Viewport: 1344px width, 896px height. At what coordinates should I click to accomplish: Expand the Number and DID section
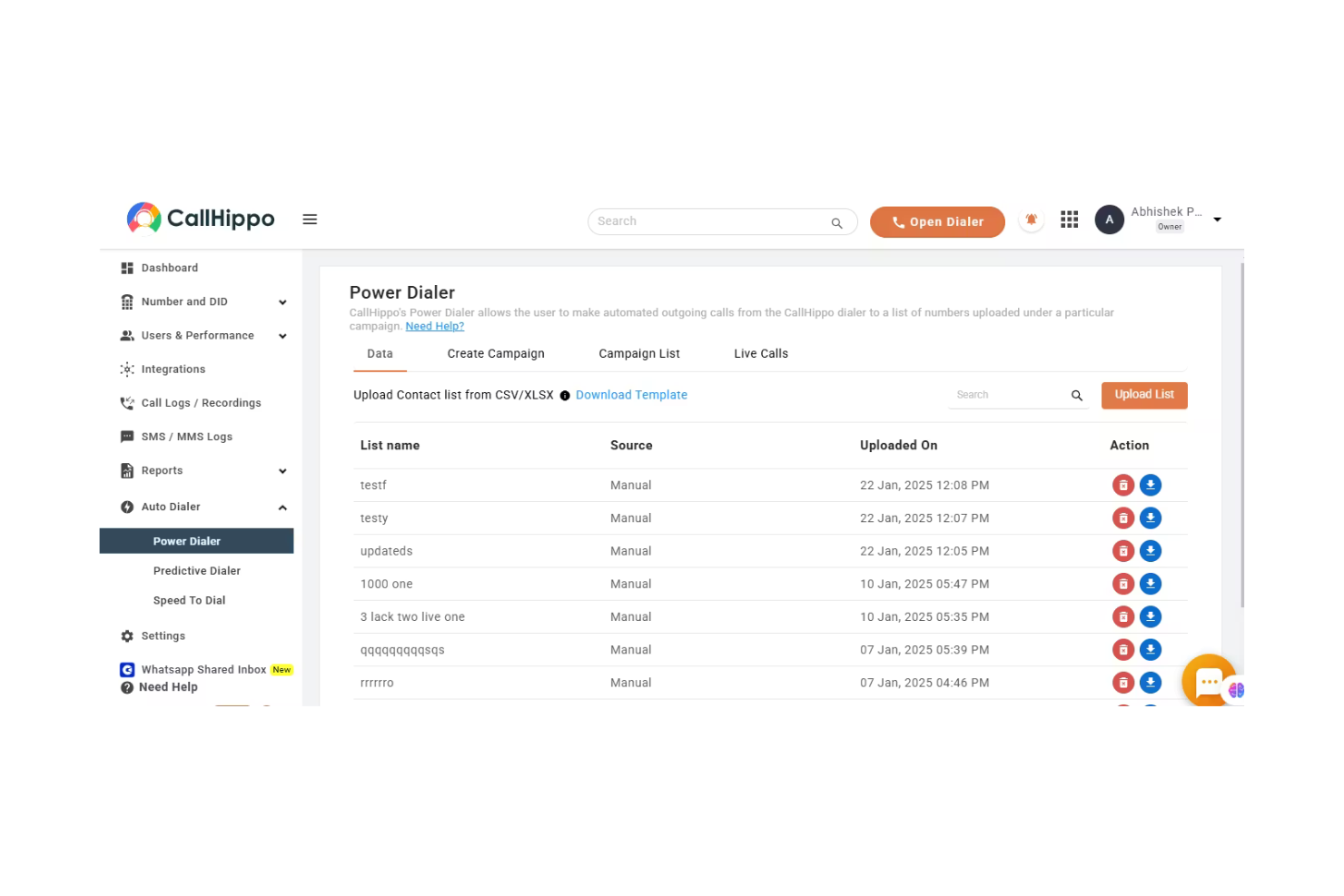pos(282,301)
